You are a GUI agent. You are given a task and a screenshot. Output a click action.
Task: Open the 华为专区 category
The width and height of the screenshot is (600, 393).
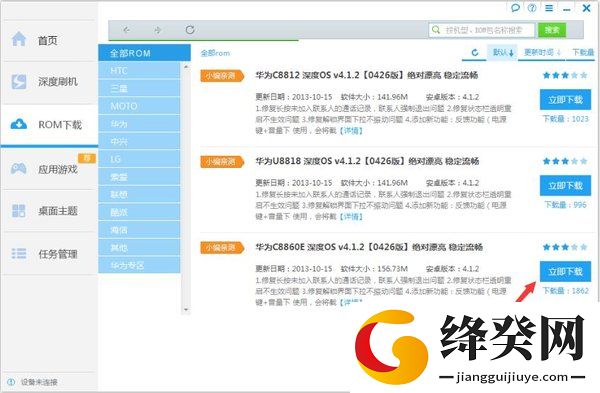(139, 265)
